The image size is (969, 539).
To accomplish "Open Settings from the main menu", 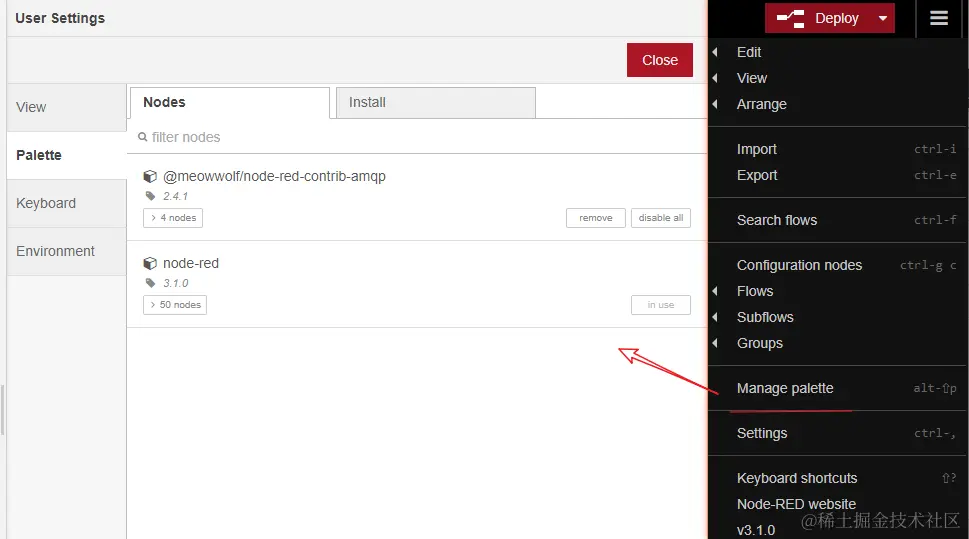I will click(837, 433).
